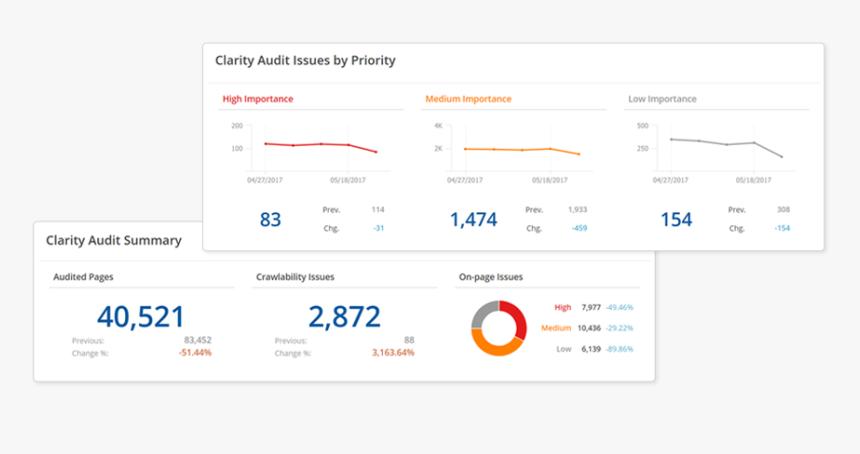
Task: Click the last data point on the orange line
Action: (x=579, y=154)
